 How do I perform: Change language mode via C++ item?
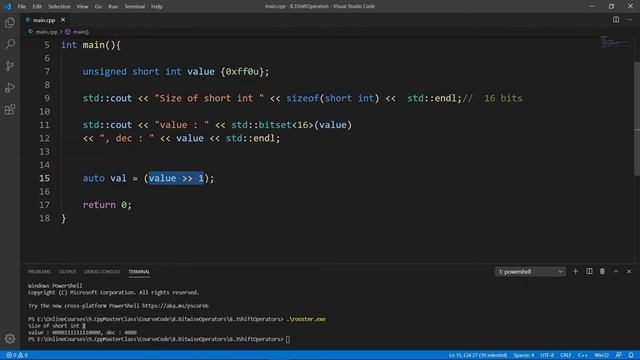point(582,355)
